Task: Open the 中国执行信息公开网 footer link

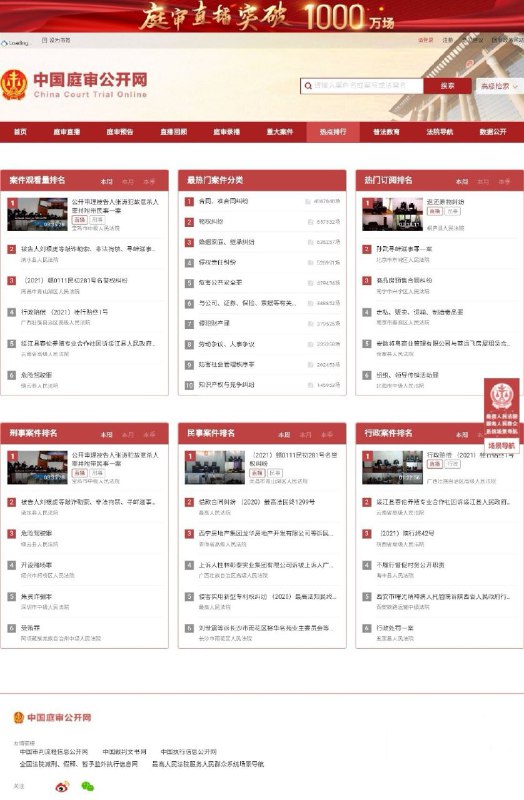Action: [189, 752]
